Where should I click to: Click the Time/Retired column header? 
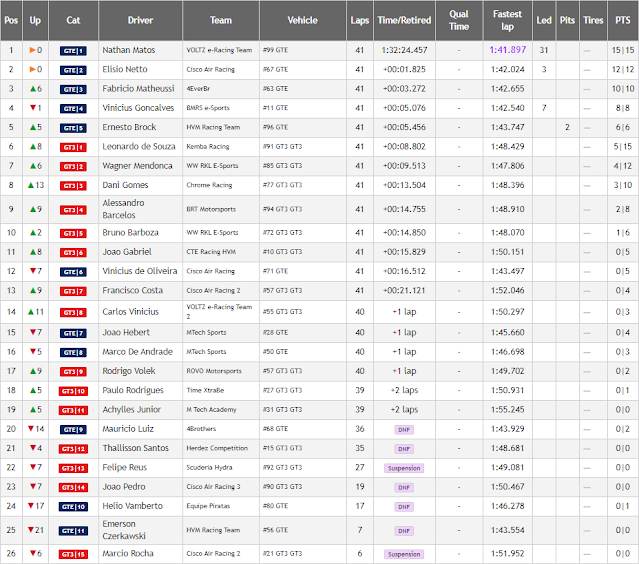click(404, 20)
